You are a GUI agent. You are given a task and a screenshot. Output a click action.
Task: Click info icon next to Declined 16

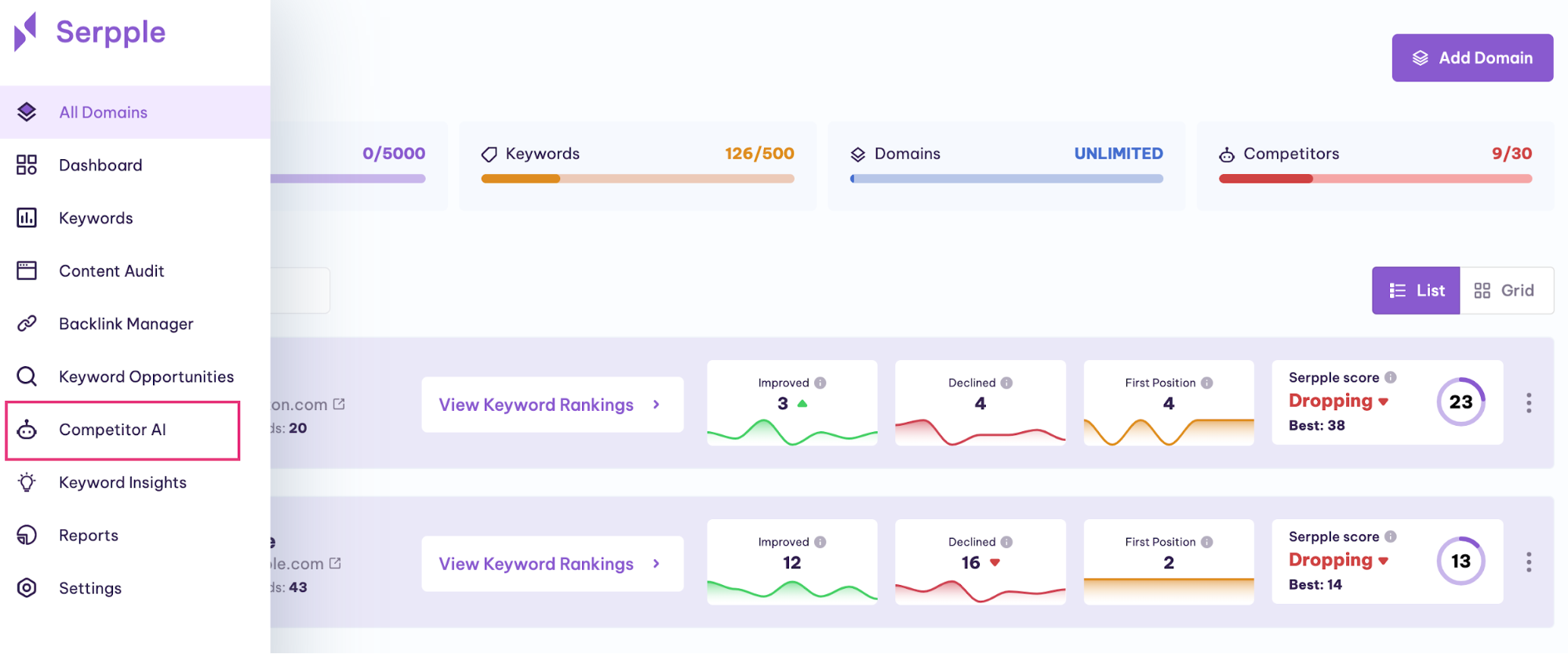1006,542
